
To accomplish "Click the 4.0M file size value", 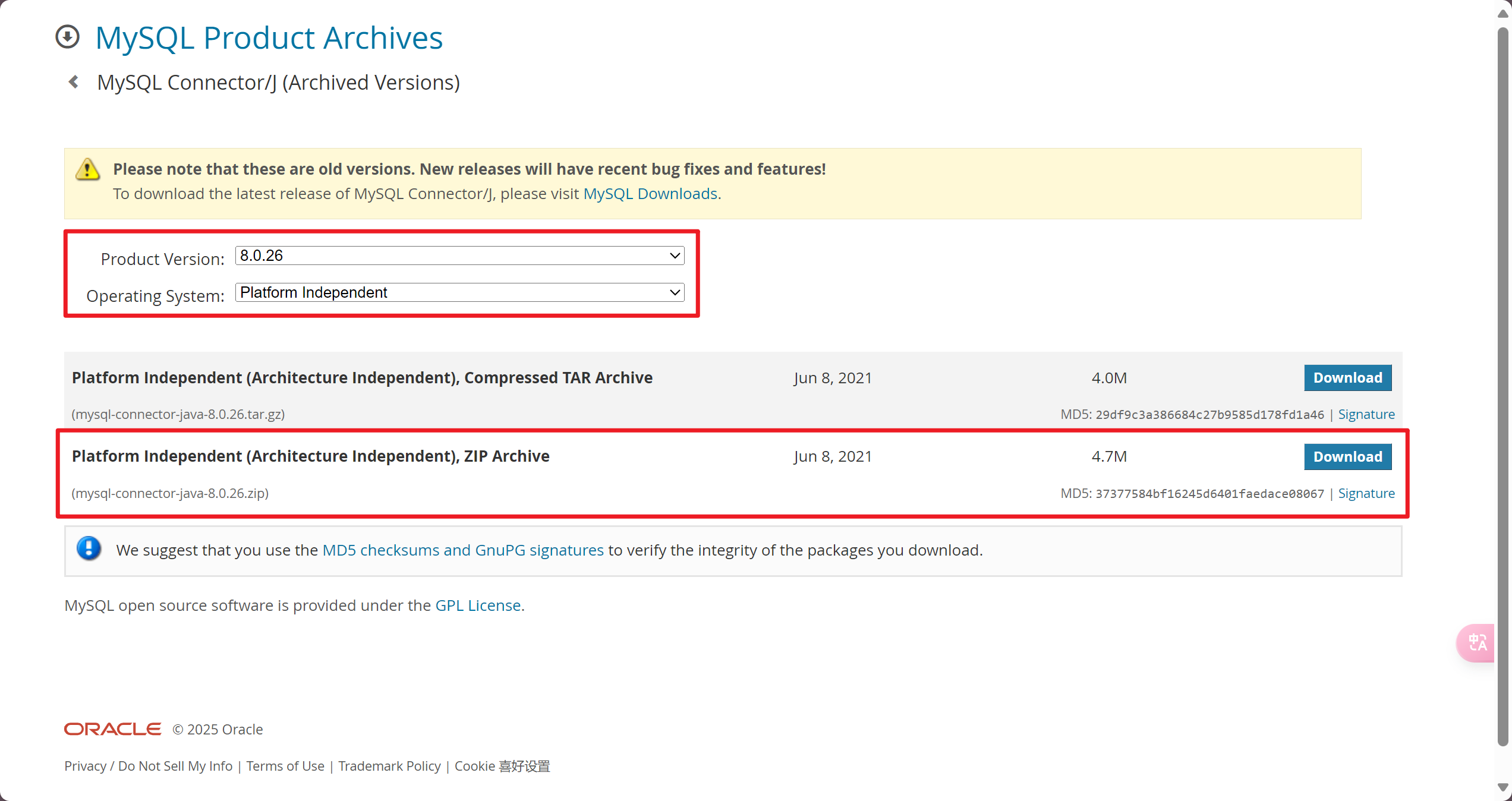I will click(1109, 378).
